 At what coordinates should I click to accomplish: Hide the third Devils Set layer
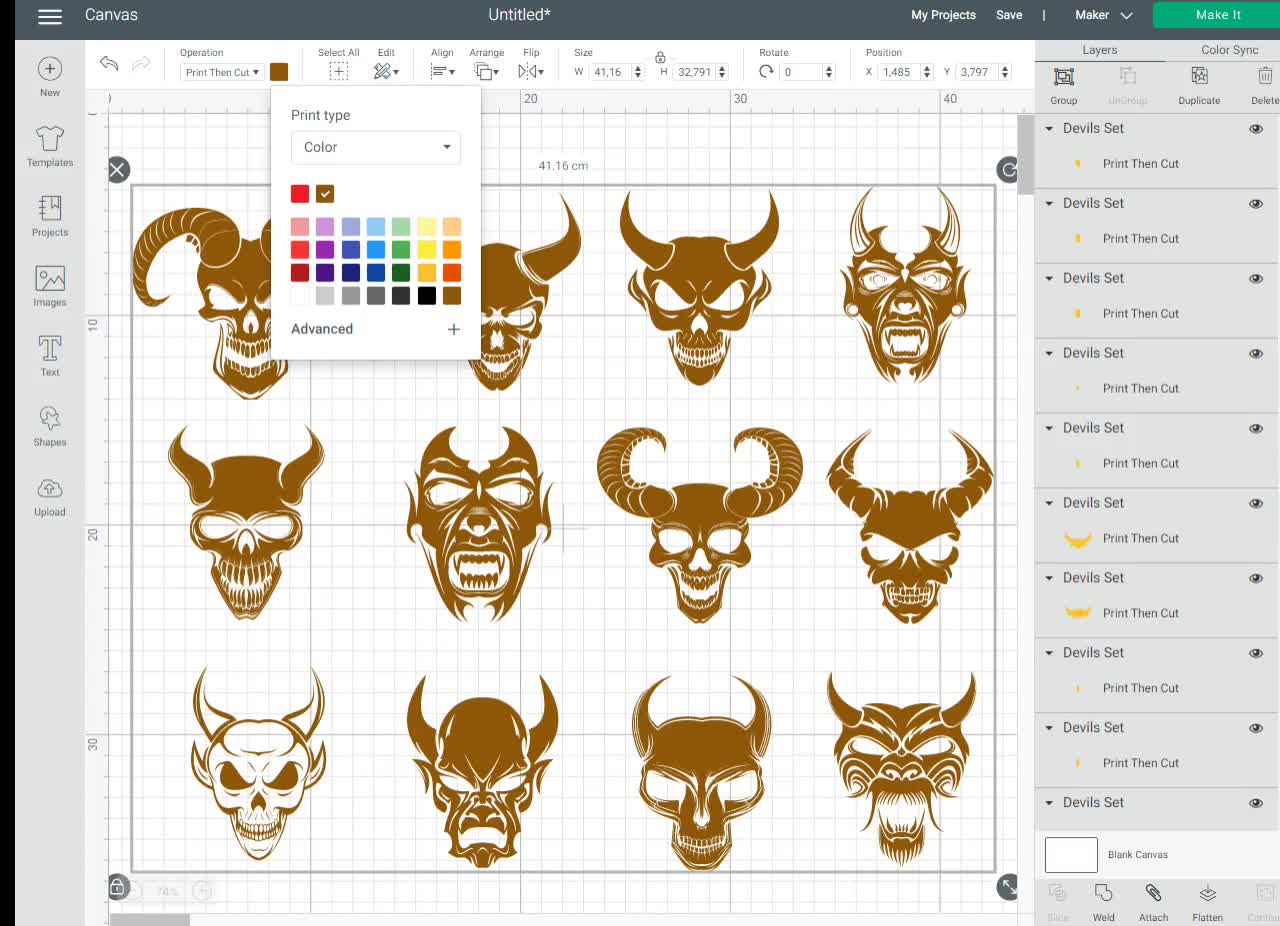coord(1256,279)
